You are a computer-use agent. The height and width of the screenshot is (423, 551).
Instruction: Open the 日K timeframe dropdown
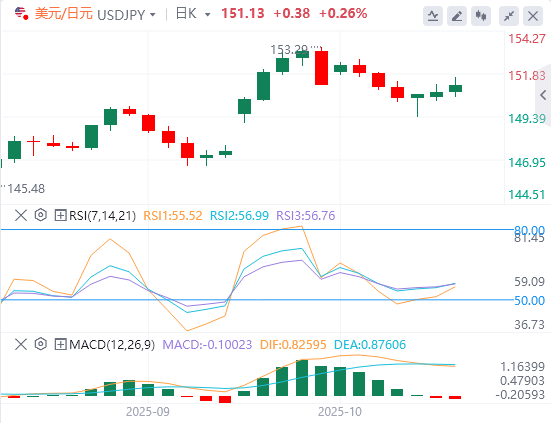point(193,14)
